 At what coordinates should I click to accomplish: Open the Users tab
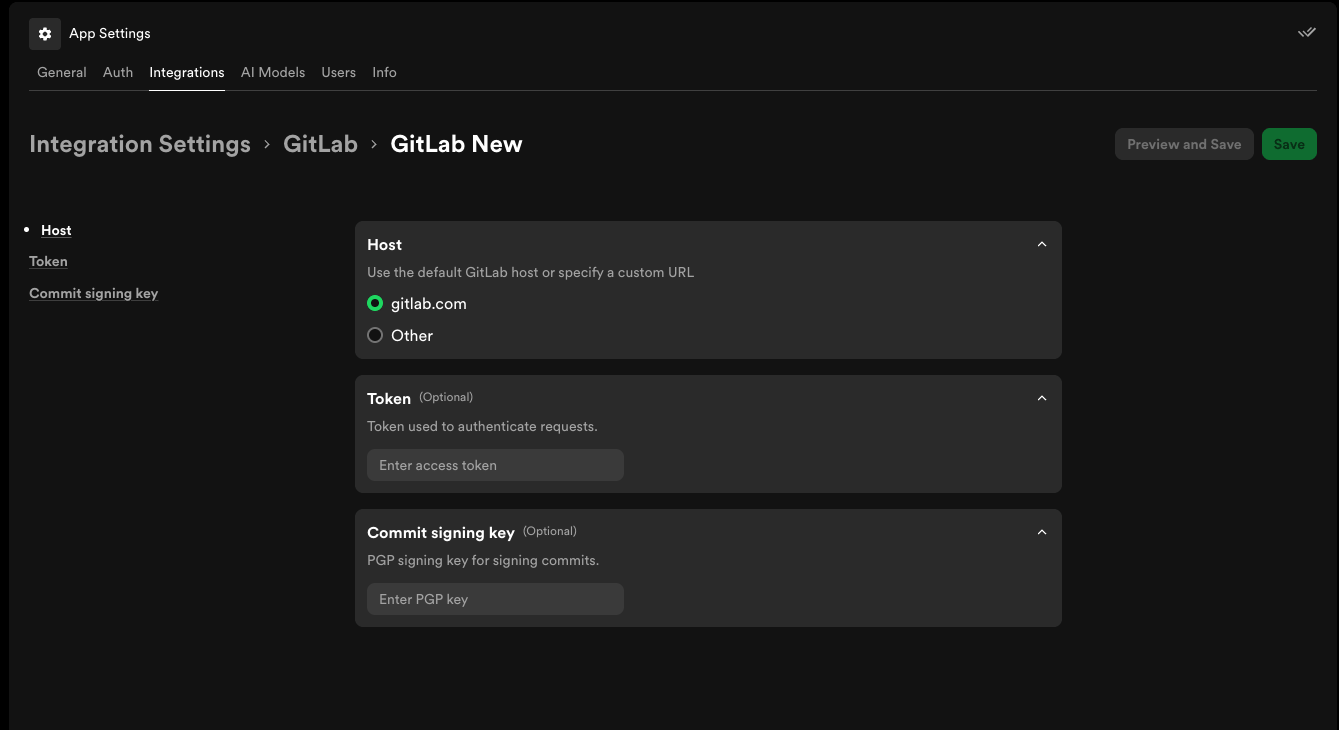pos(339,72)
